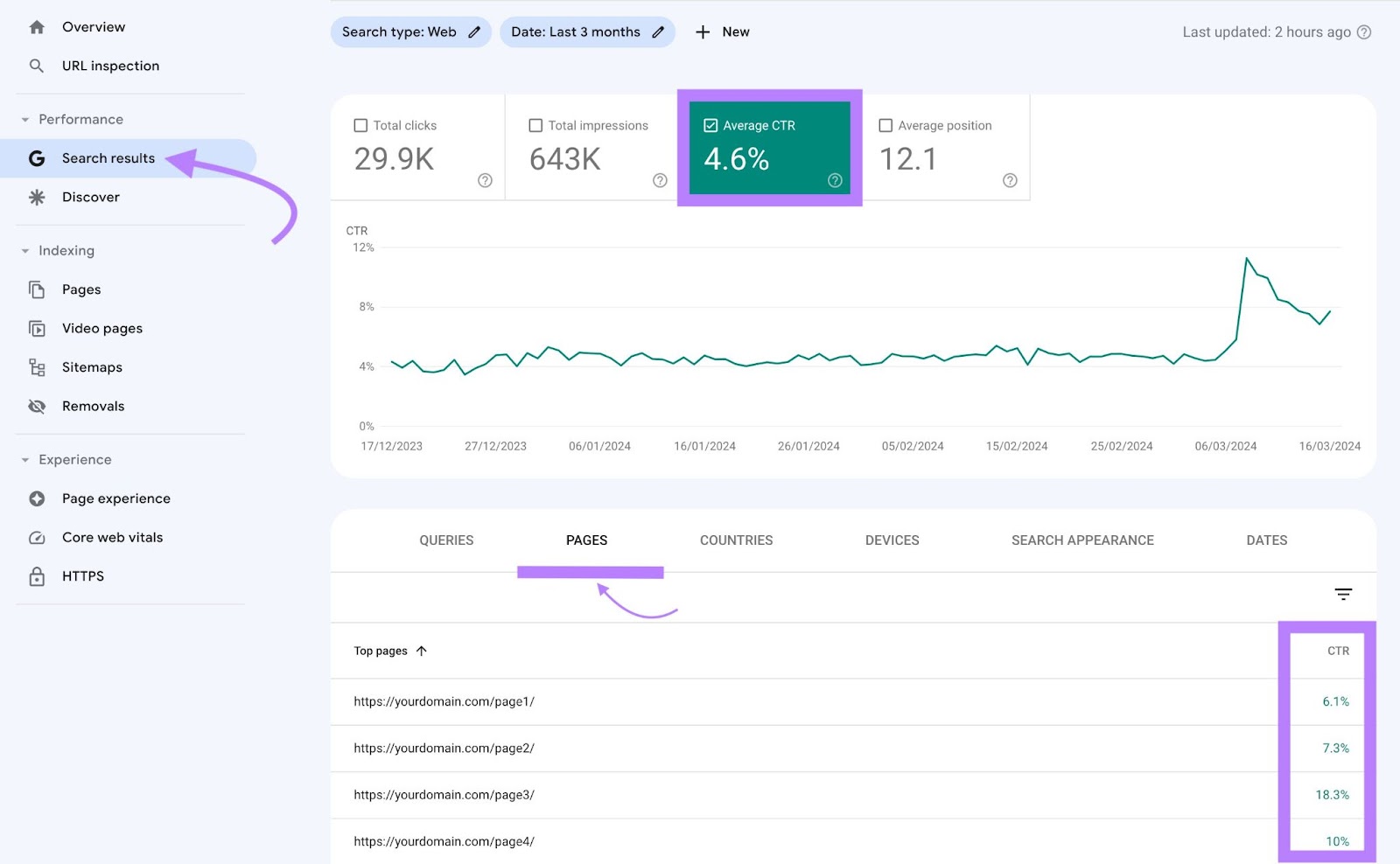Viewport: 1400px width, 864px height.
Task: Switch to the Queries tab
Action: pos(446,540)
